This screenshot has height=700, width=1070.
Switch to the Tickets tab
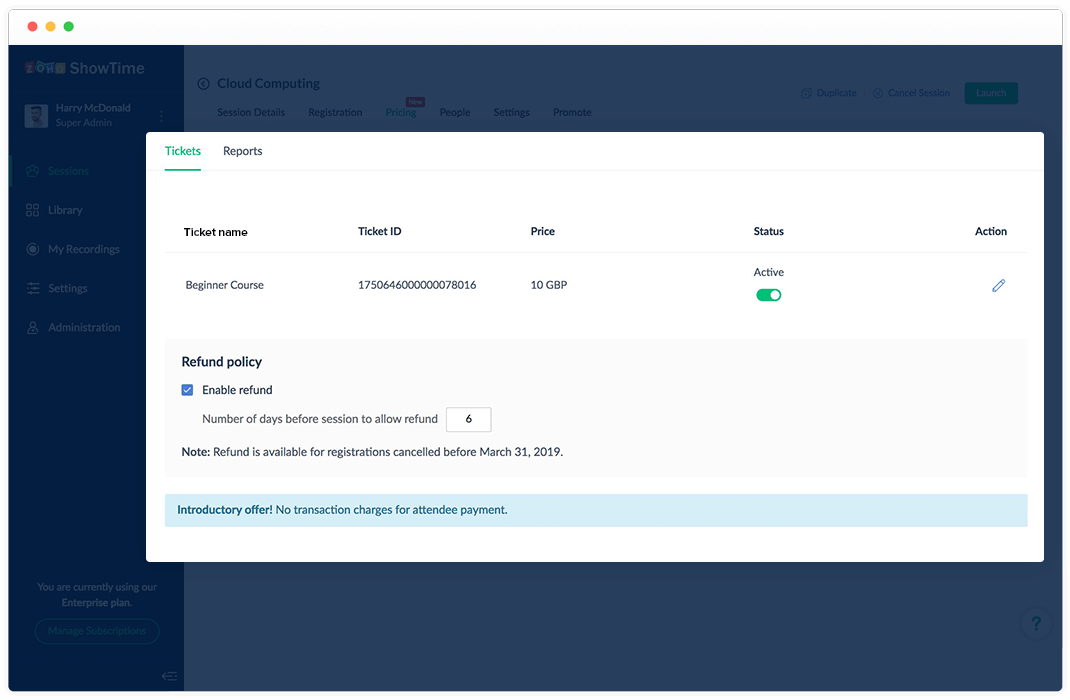point(183,151)
